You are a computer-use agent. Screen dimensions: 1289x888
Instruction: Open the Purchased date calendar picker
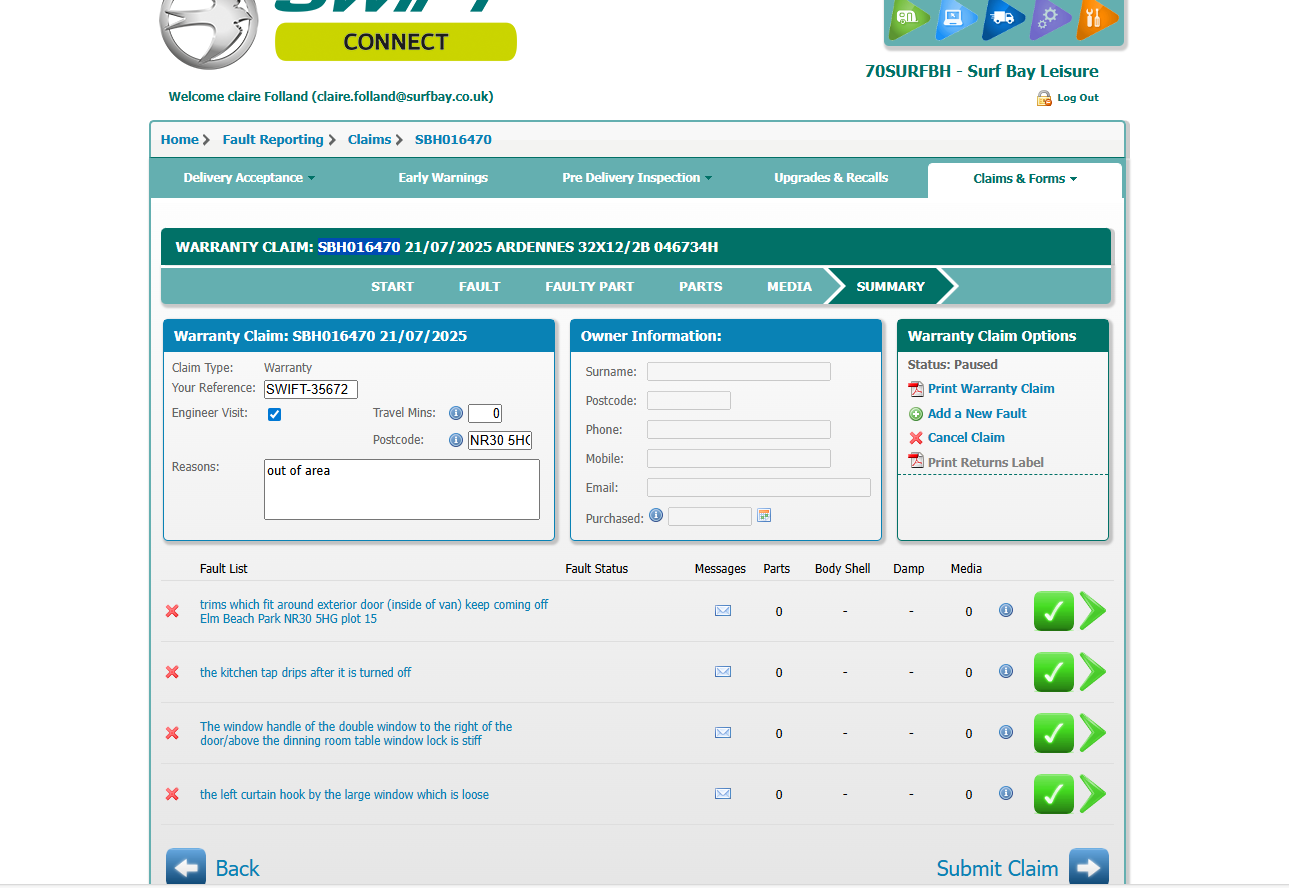point(764,516)
